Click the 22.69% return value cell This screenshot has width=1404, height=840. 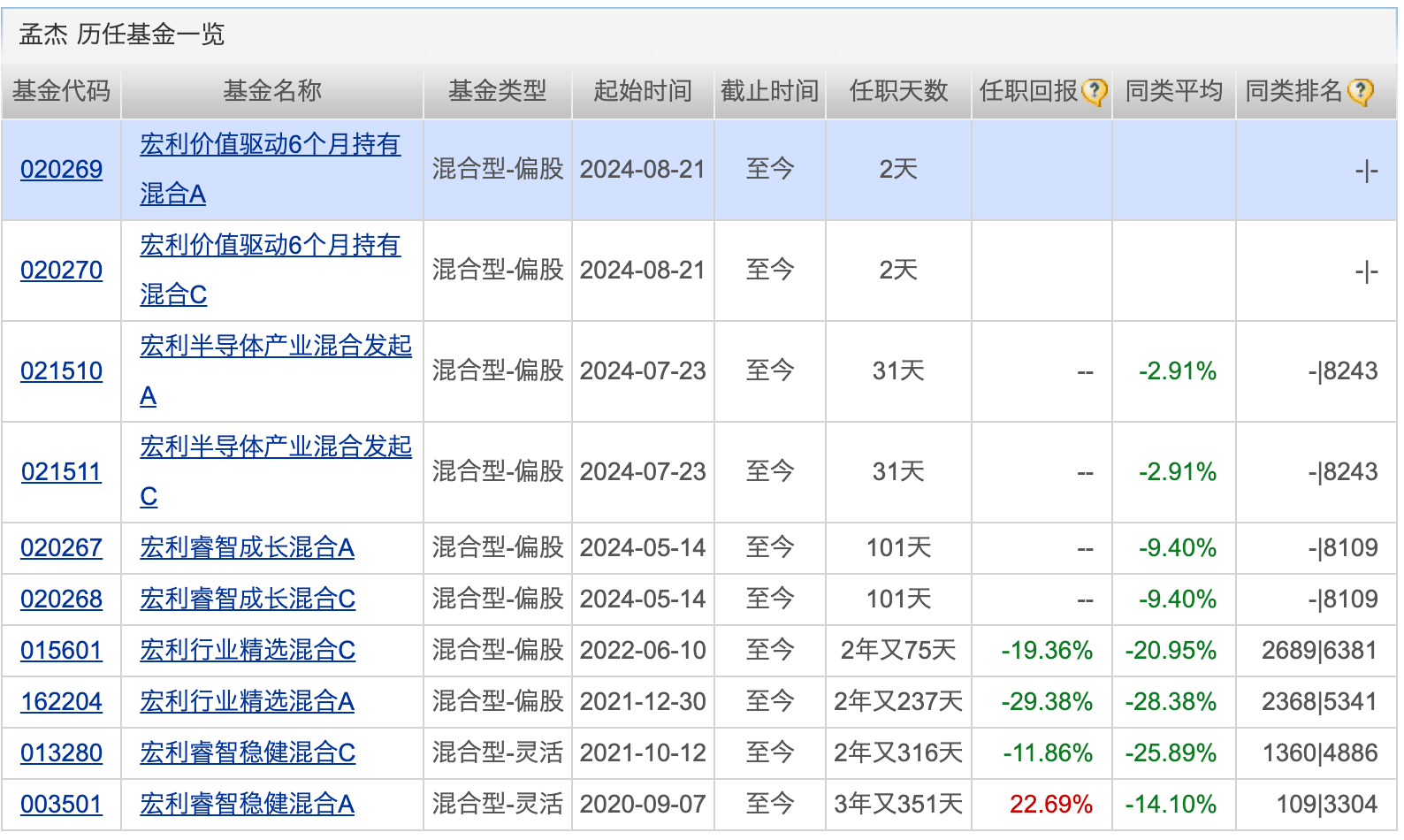tap(1050, 804)
